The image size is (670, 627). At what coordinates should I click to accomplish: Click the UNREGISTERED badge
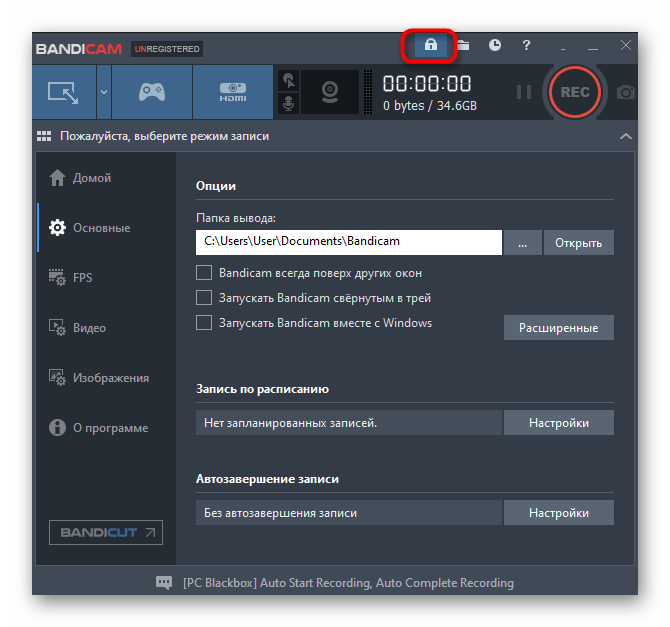tap(167, 49)
